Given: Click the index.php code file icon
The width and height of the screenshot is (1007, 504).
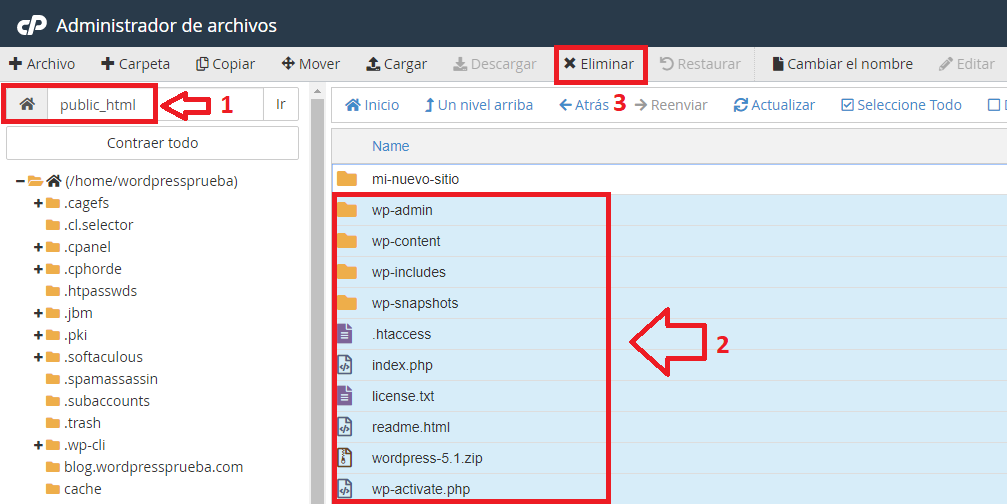Looking at the screenshot, I should tap(346, 365).
